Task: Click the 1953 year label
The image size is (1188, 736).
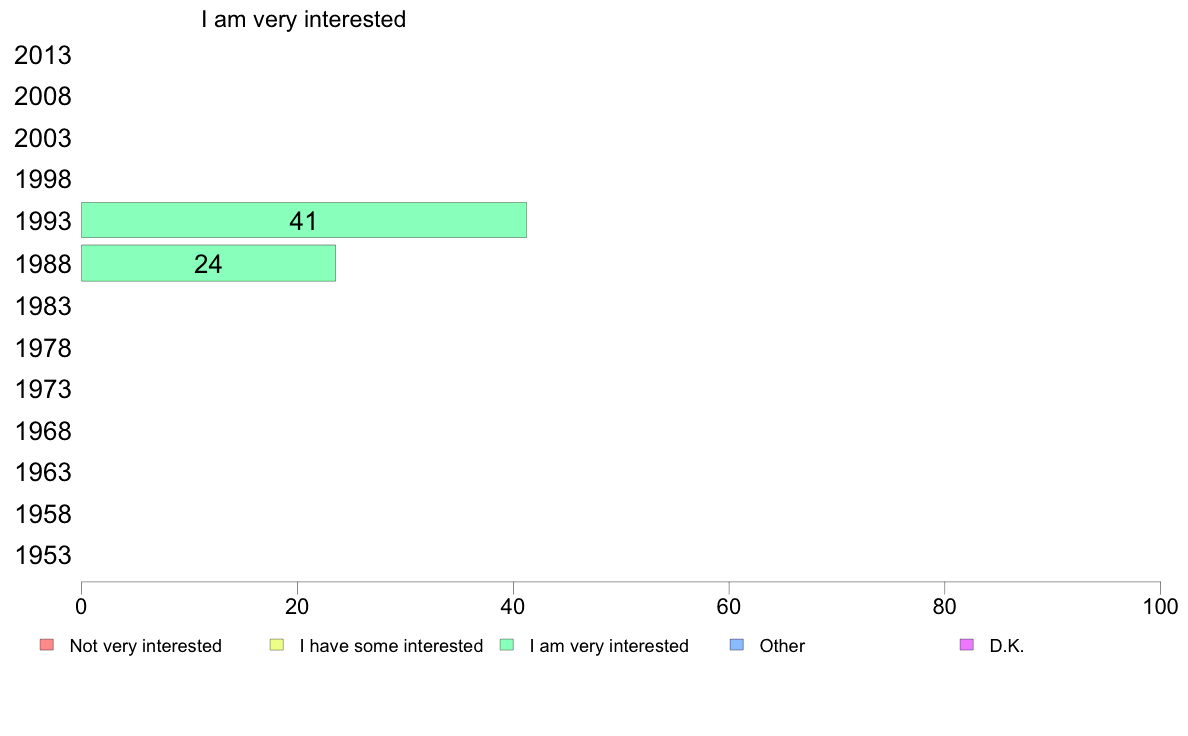Action: pos(43,556)
